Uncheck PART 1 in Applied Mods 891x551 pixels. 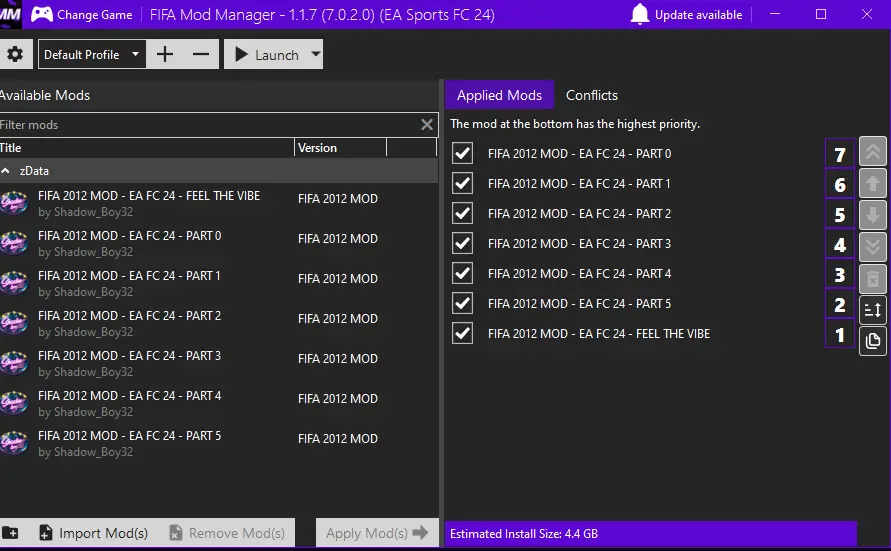point(463,183)
